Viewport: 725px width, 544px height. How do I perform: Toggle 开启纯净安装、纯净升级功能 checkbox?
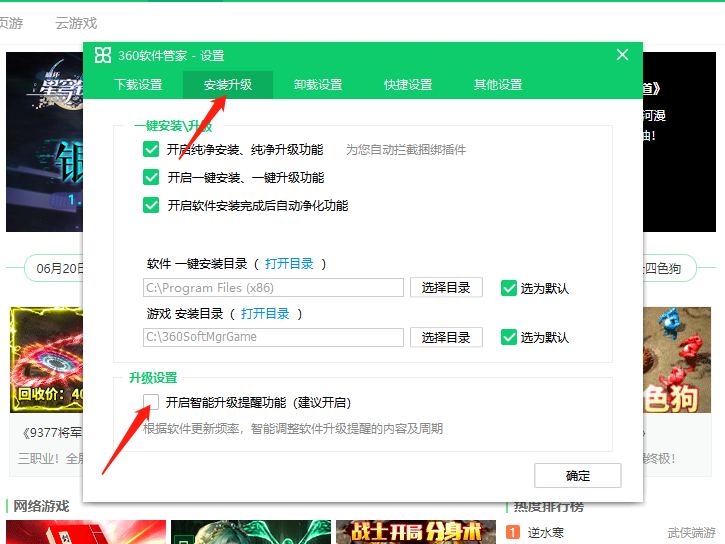(x=151, y=149)
